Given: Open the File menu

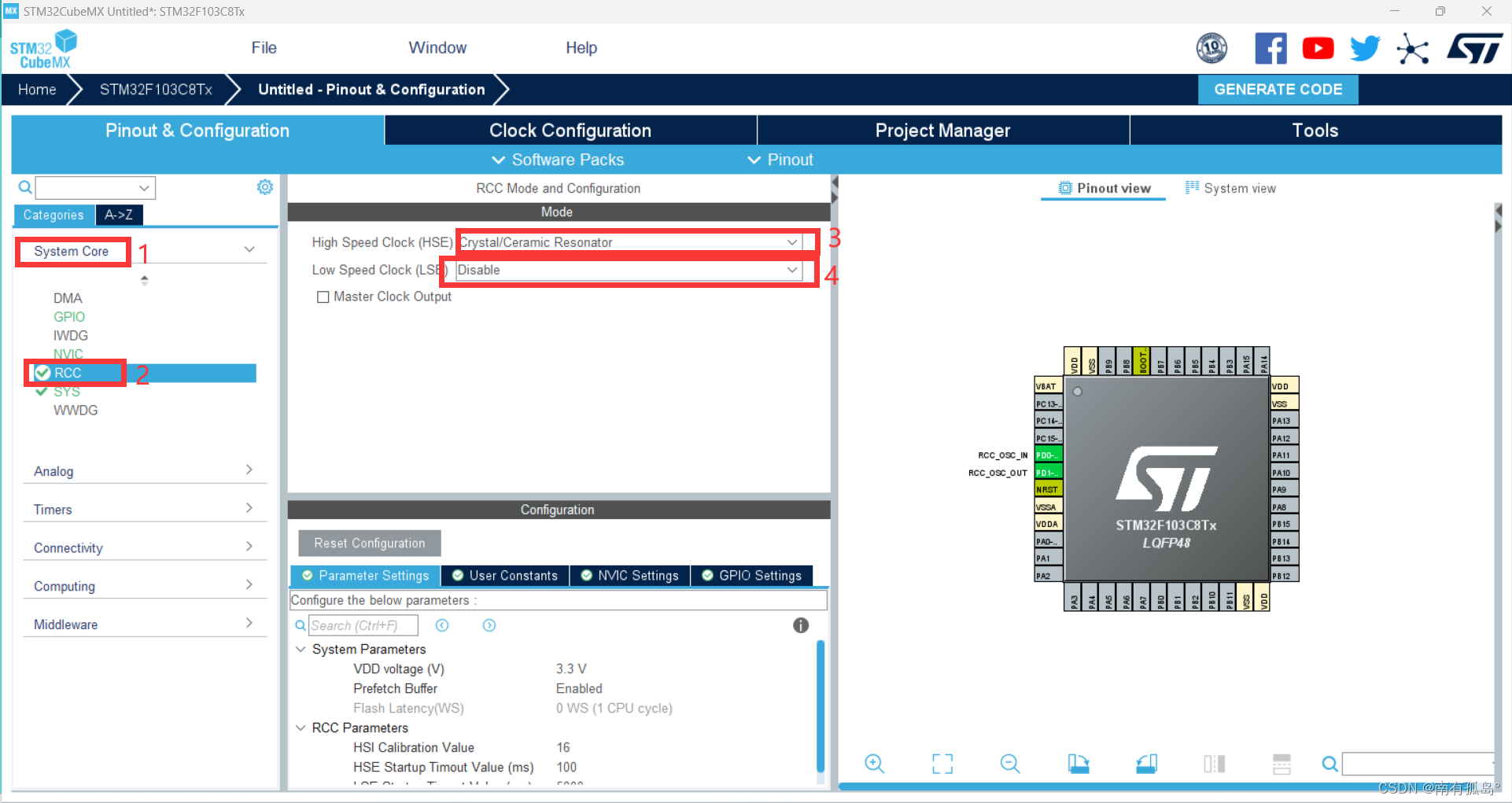Looking at the screenshot, I should pos(264,48).
